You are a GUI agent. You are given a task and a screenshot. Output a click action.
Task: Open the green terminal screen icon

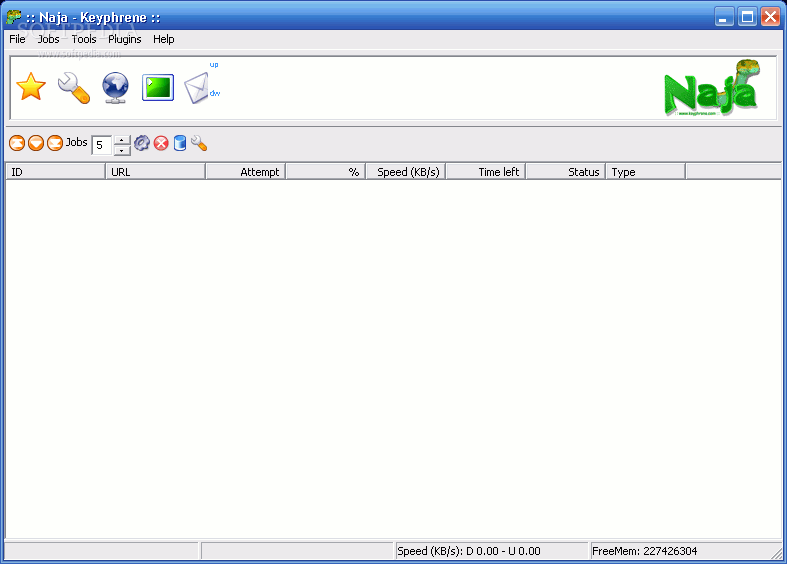(158, 87)
